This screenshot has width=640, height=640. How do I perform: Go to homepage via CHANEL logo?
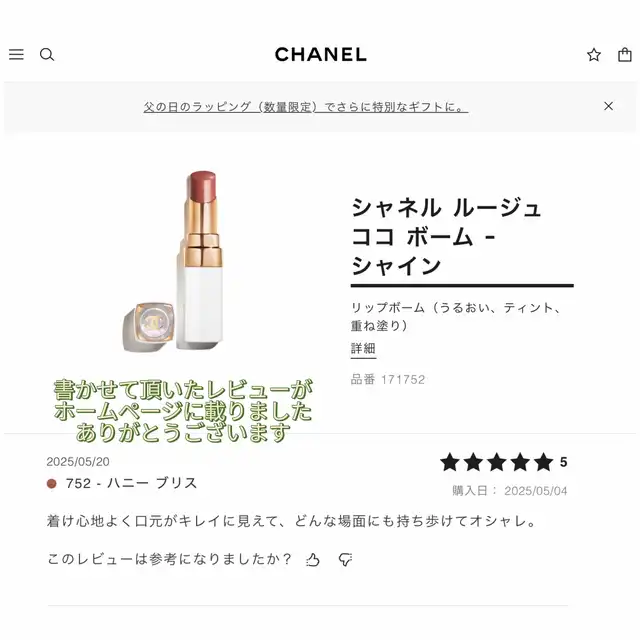pyautogui.click(x=320, y=54)
